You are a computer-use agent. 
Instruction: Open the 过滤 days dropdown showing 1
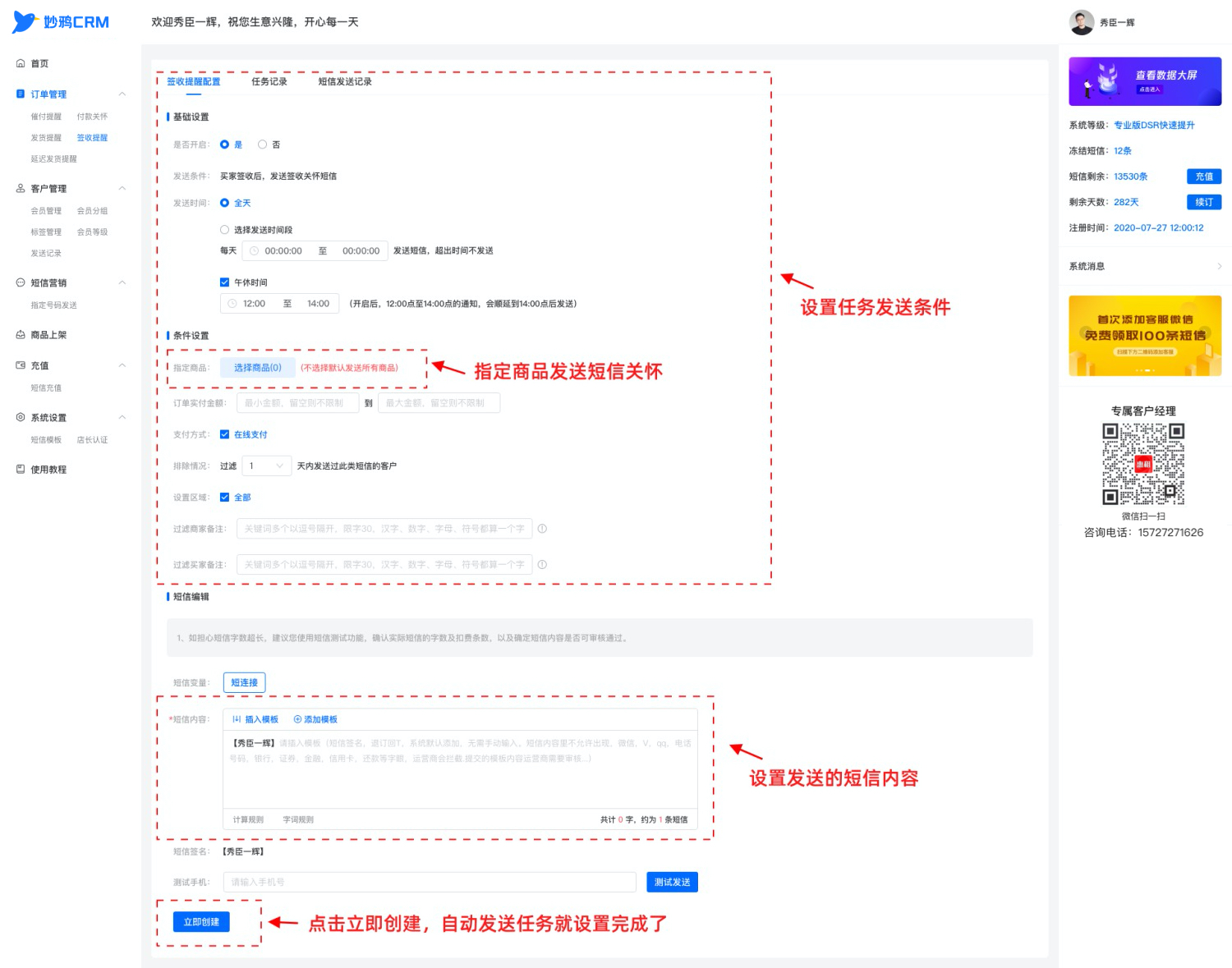click(267, 466)
